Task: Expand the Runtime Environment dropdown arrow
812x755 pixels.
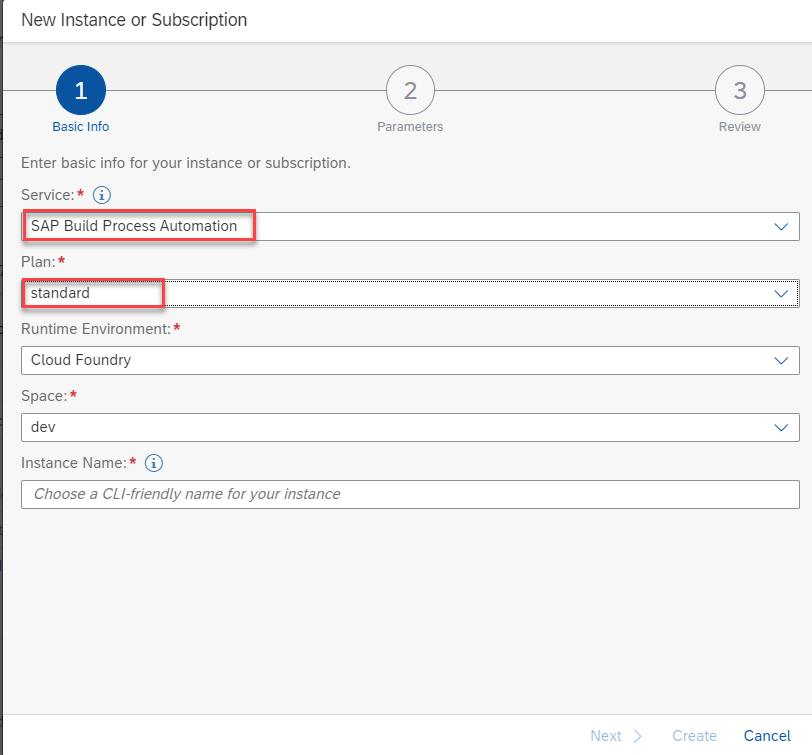Action: pos(781,361)
